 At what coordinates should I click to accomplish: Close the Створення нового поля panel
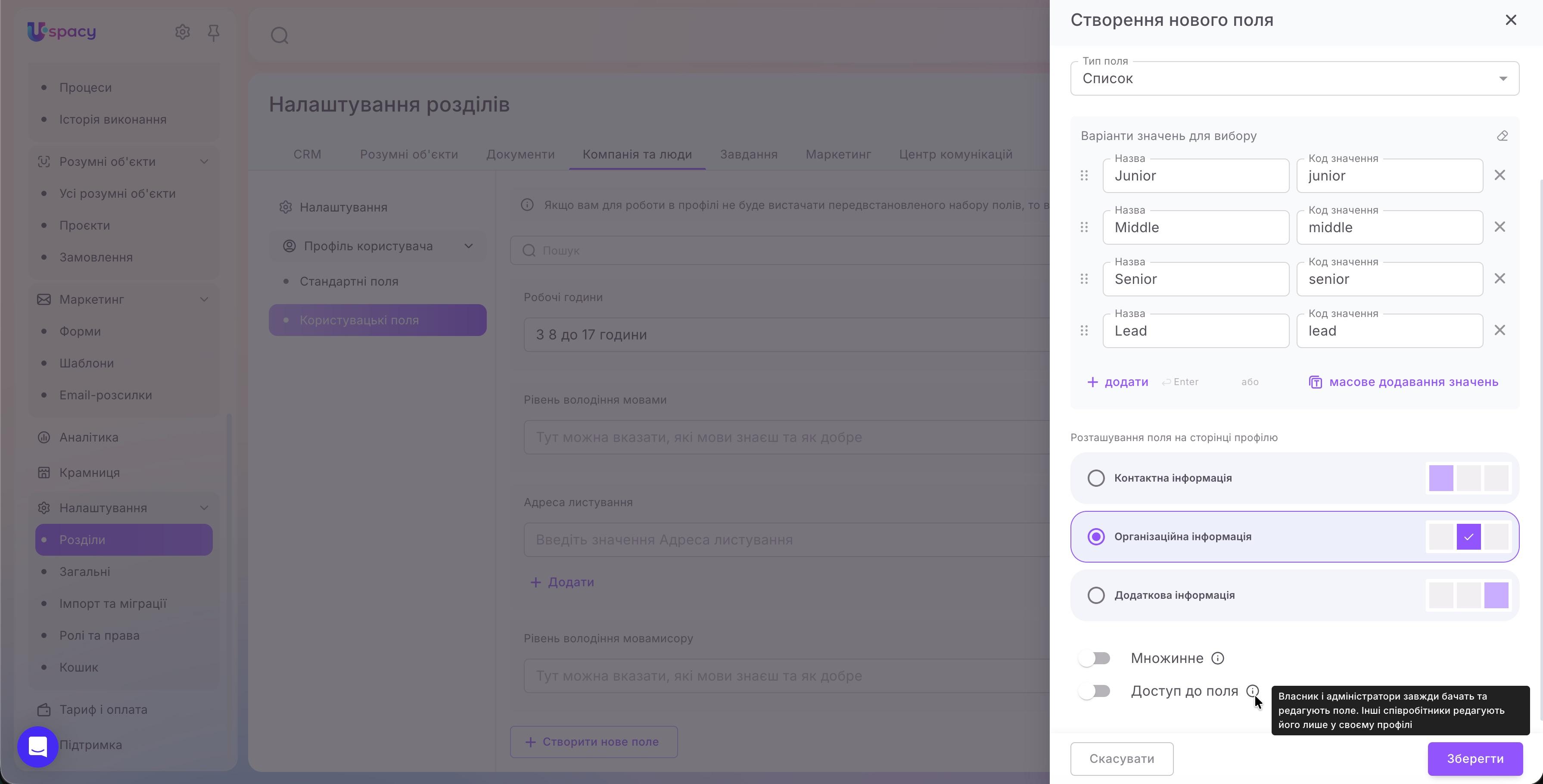tap(1511, 20)
